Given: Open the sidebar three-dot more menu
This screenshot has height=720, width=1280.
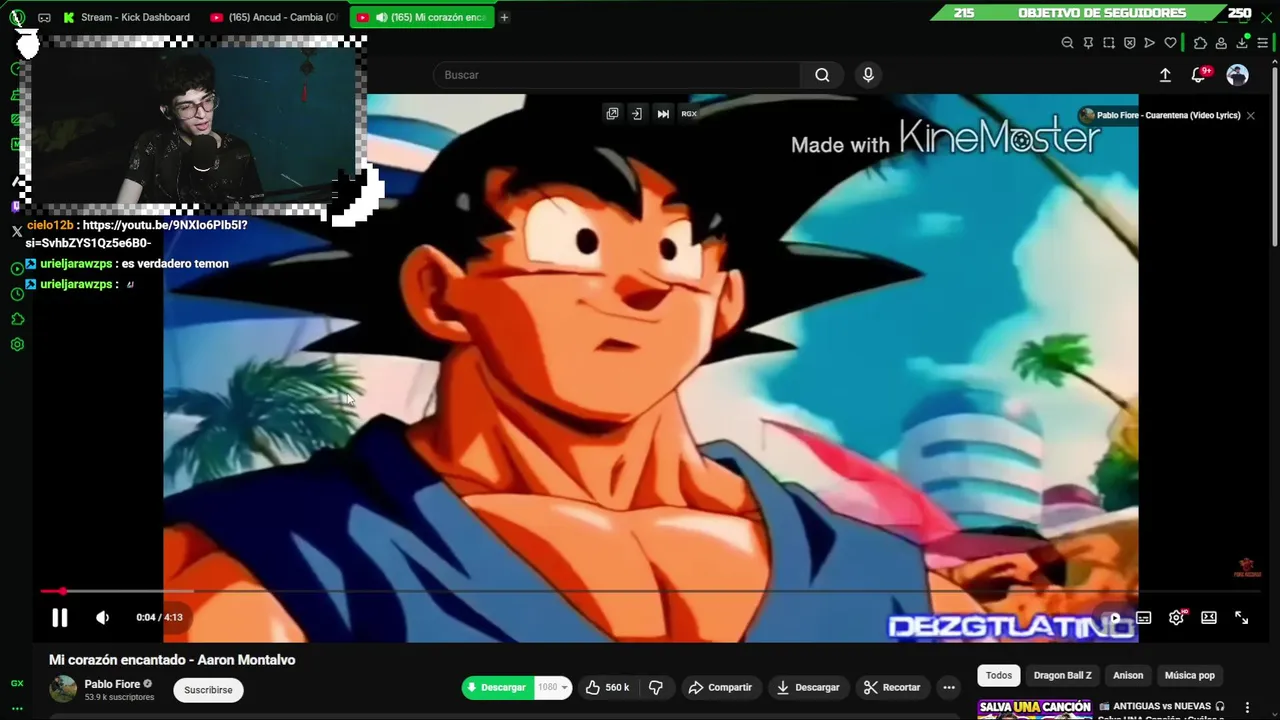Looking at the screenshot, I should pos(17,708).
